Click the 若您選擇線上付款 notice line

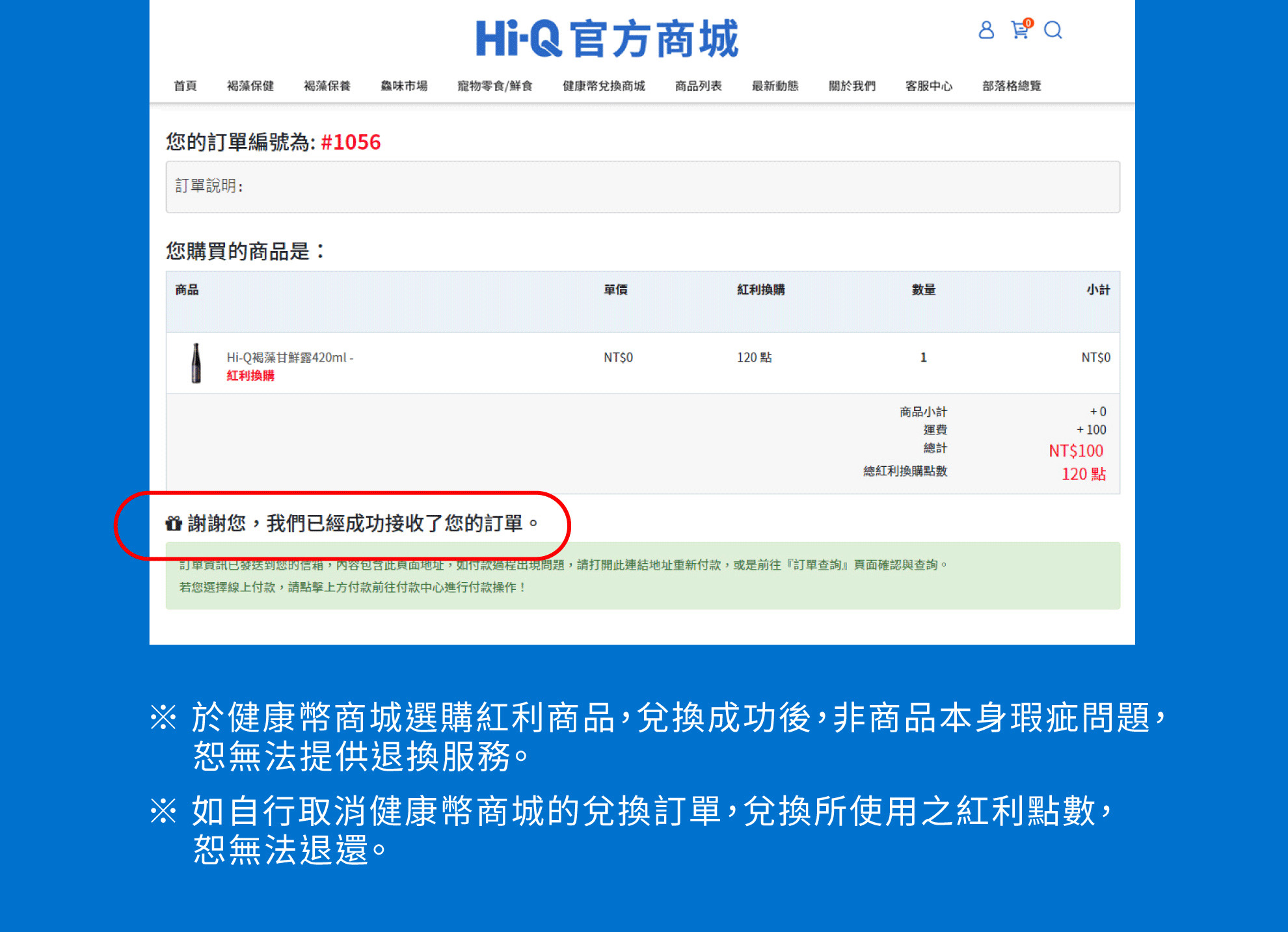[x=352, y=587]
